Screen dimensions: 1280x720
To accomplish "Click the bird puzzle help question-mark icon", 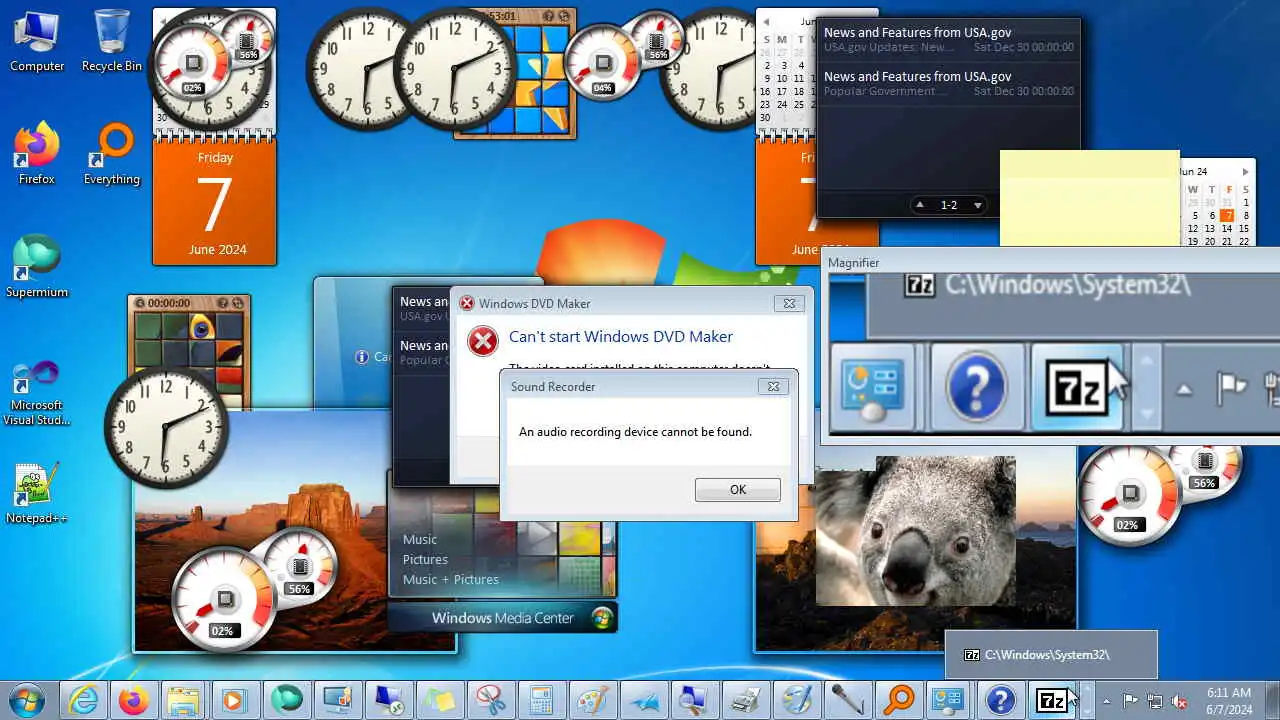I will pyautogui.click(x=222, y=302).
